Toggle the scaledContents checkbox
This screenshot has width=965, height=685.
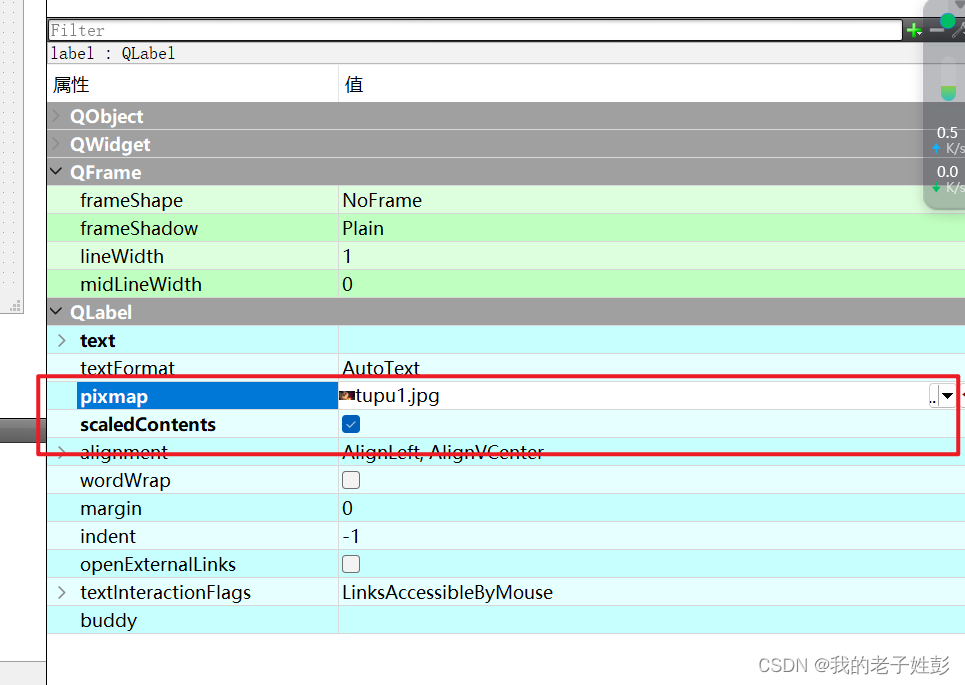point(351,424)
